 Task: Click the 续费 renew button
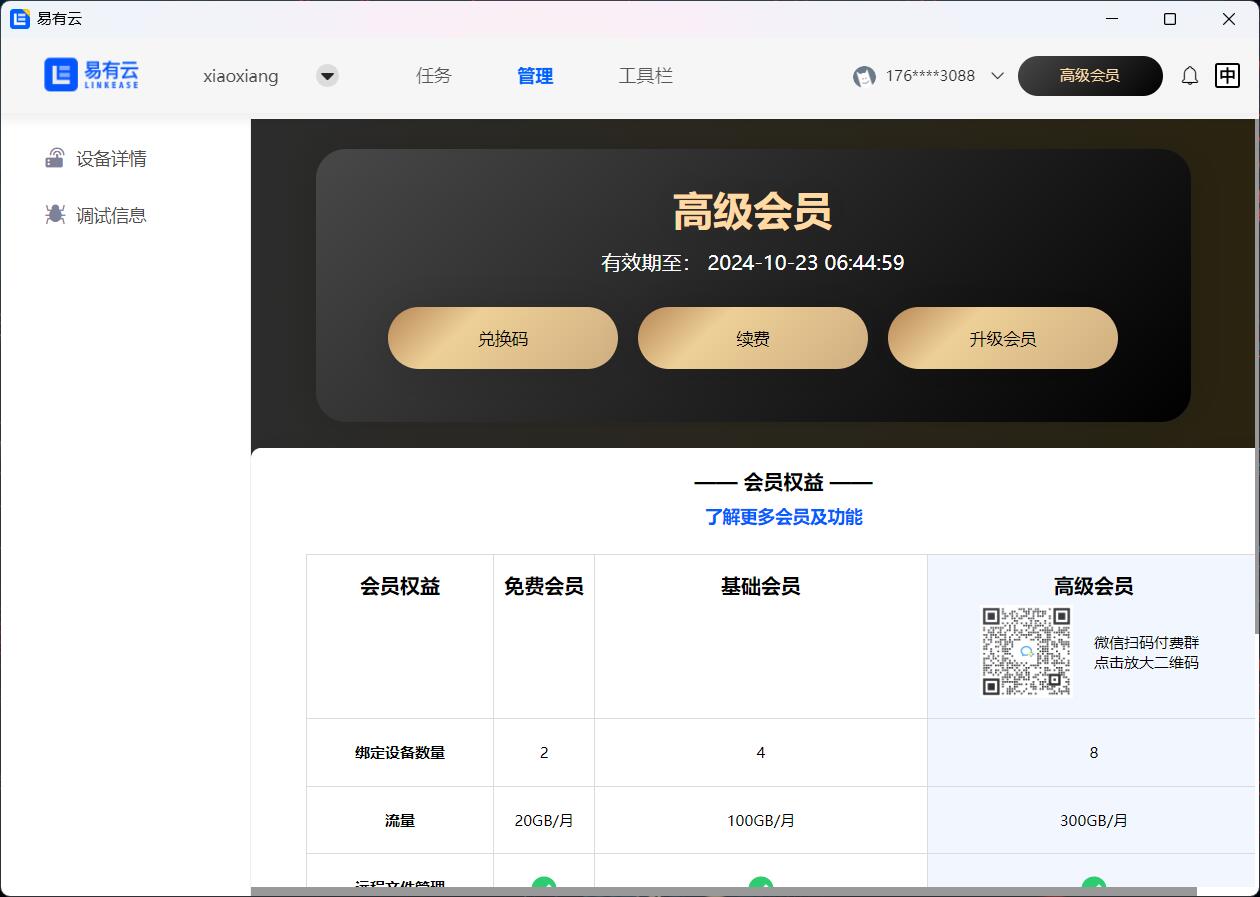click(753, 338)
